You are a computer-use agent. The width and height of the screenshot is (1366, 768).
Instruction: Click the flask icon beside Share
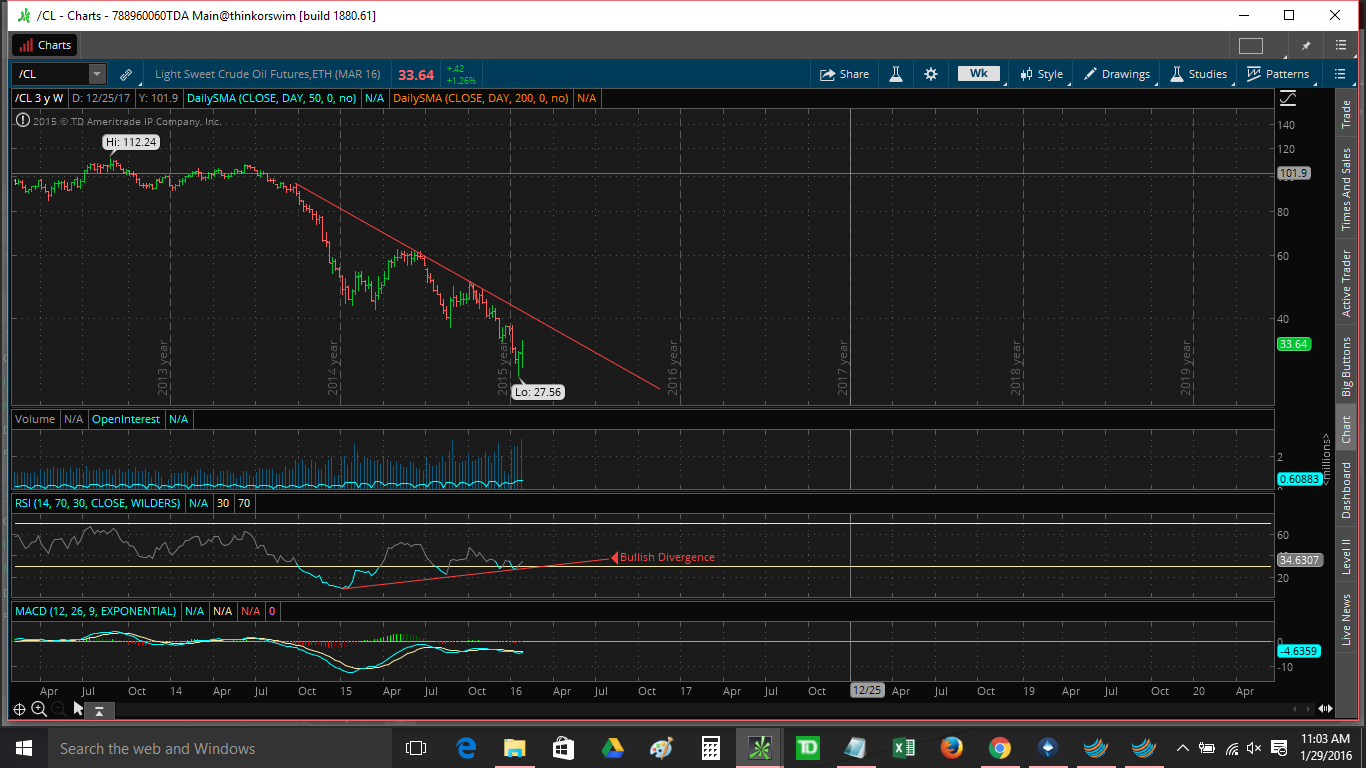click(897, 74)
